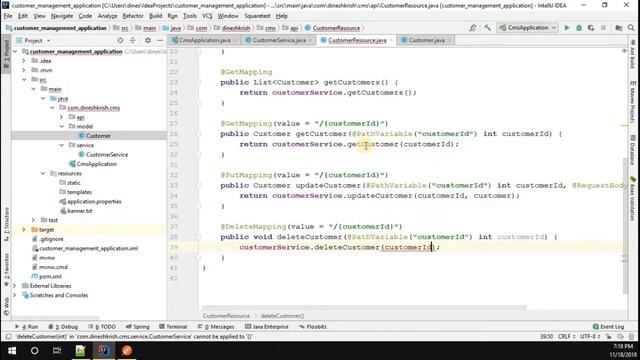Expand the target folder

click(24, 230)
